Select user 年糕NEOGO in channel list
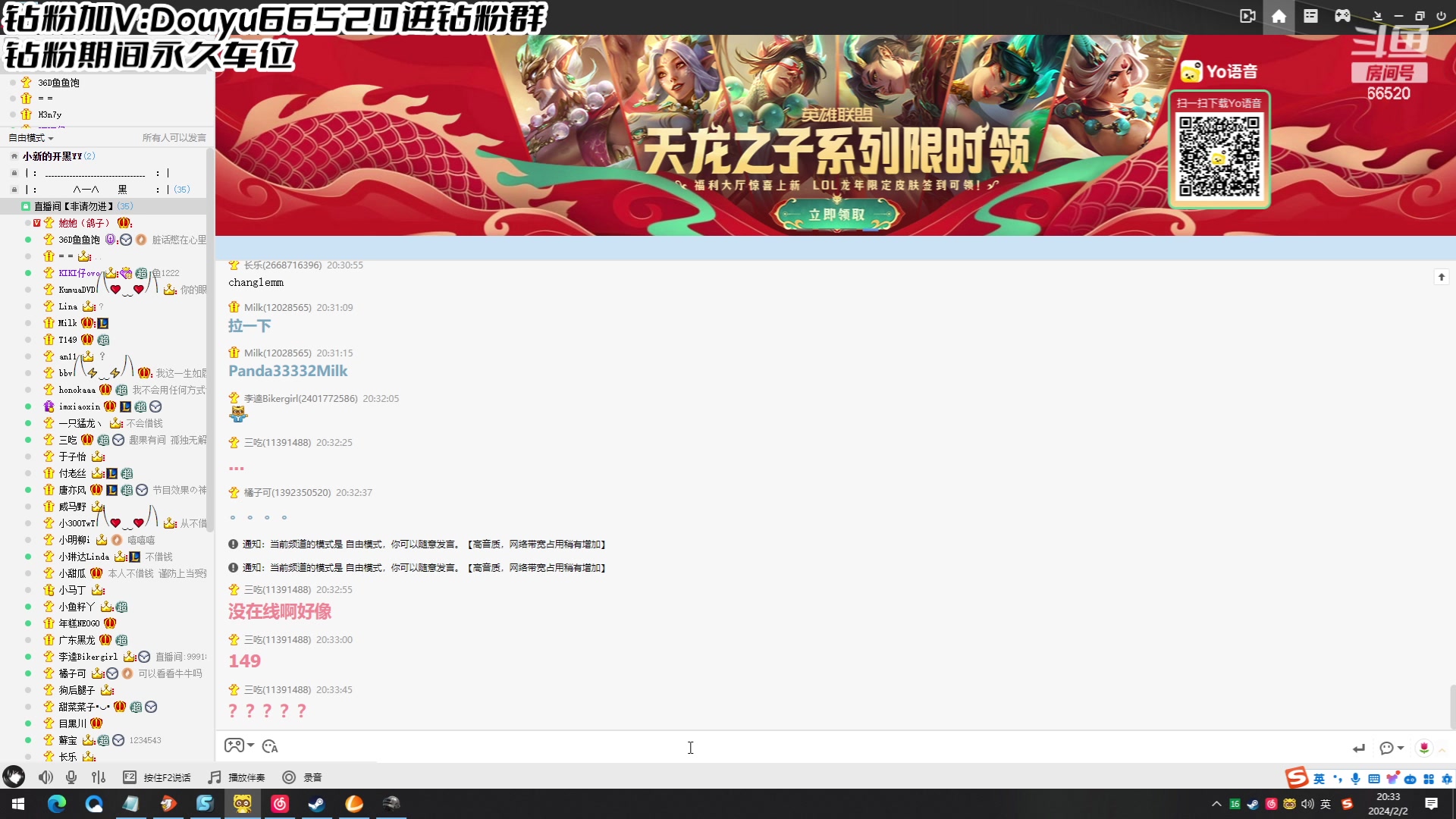1456x819 pixels. 79,623
